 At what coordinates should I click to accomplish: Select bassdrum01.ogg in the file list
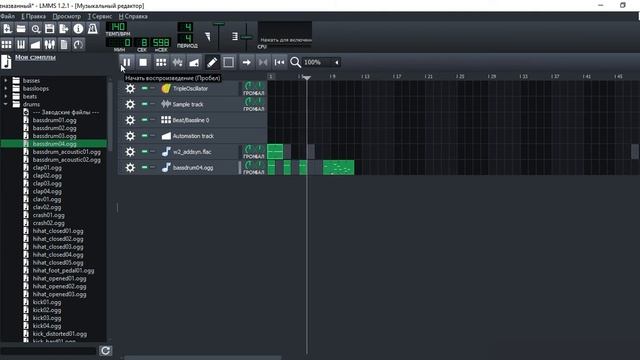[x=54, y=120]
